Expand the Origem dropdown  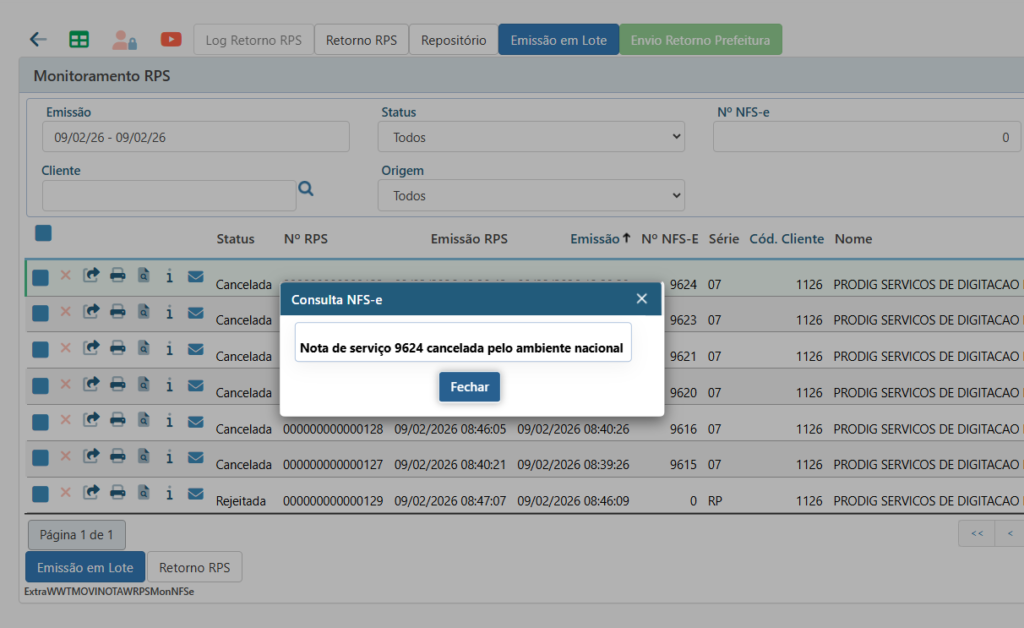point(531,196)
